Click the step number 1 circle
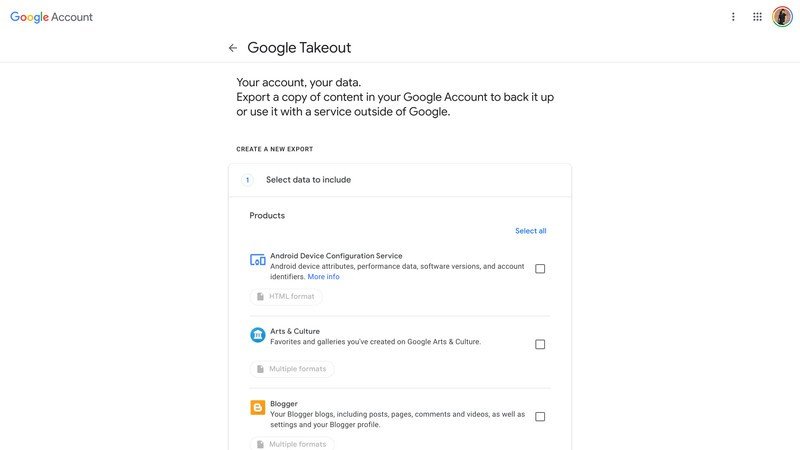The height and width of the screenshot is (450, 800). (x=248, y=180)
